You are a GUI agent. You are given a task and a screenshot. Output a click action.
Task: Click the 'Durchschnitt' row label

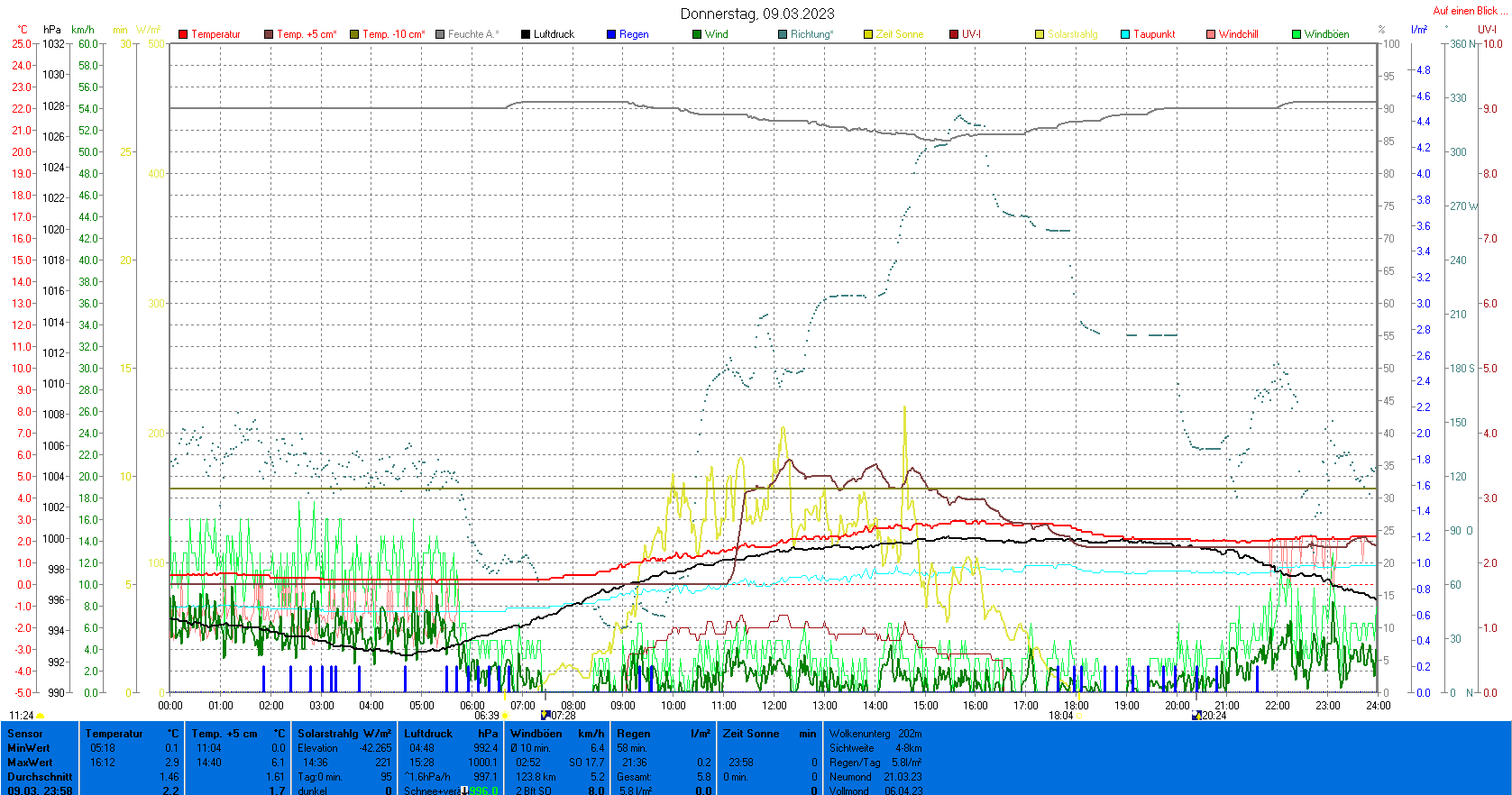(x=40, y=777)
